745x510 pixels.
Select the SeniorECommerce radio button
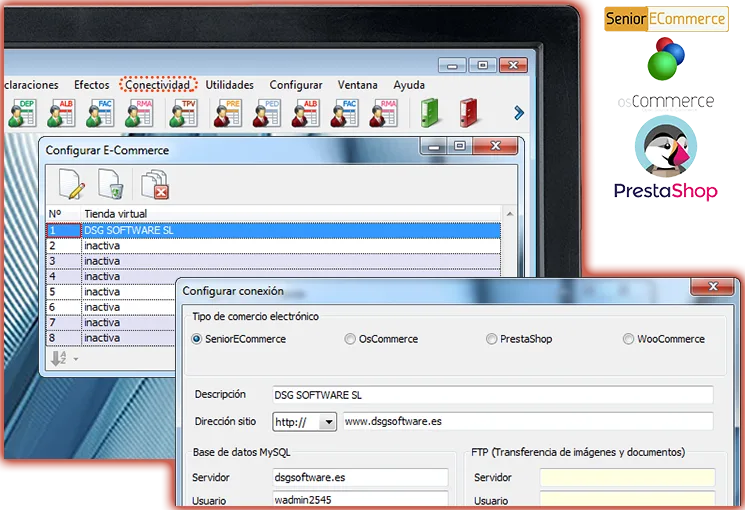coord(197,339)
